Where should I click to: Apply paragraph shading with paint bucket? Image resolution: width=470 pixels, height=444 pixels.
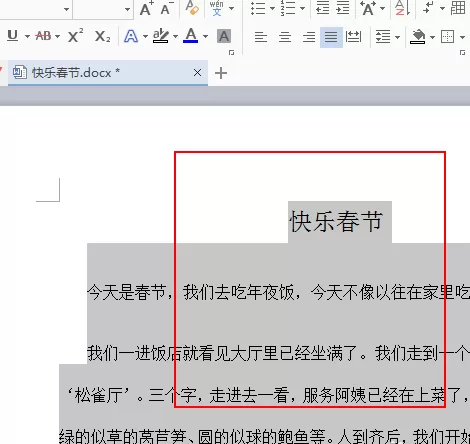tap(418, 36)
